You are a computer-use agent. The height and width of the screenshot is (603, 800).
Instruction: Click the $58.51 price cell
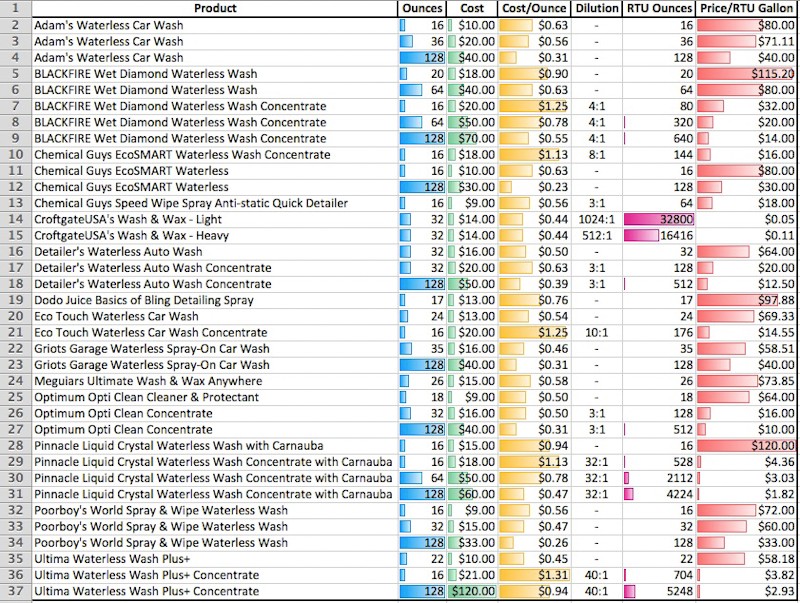pos(746,349)
